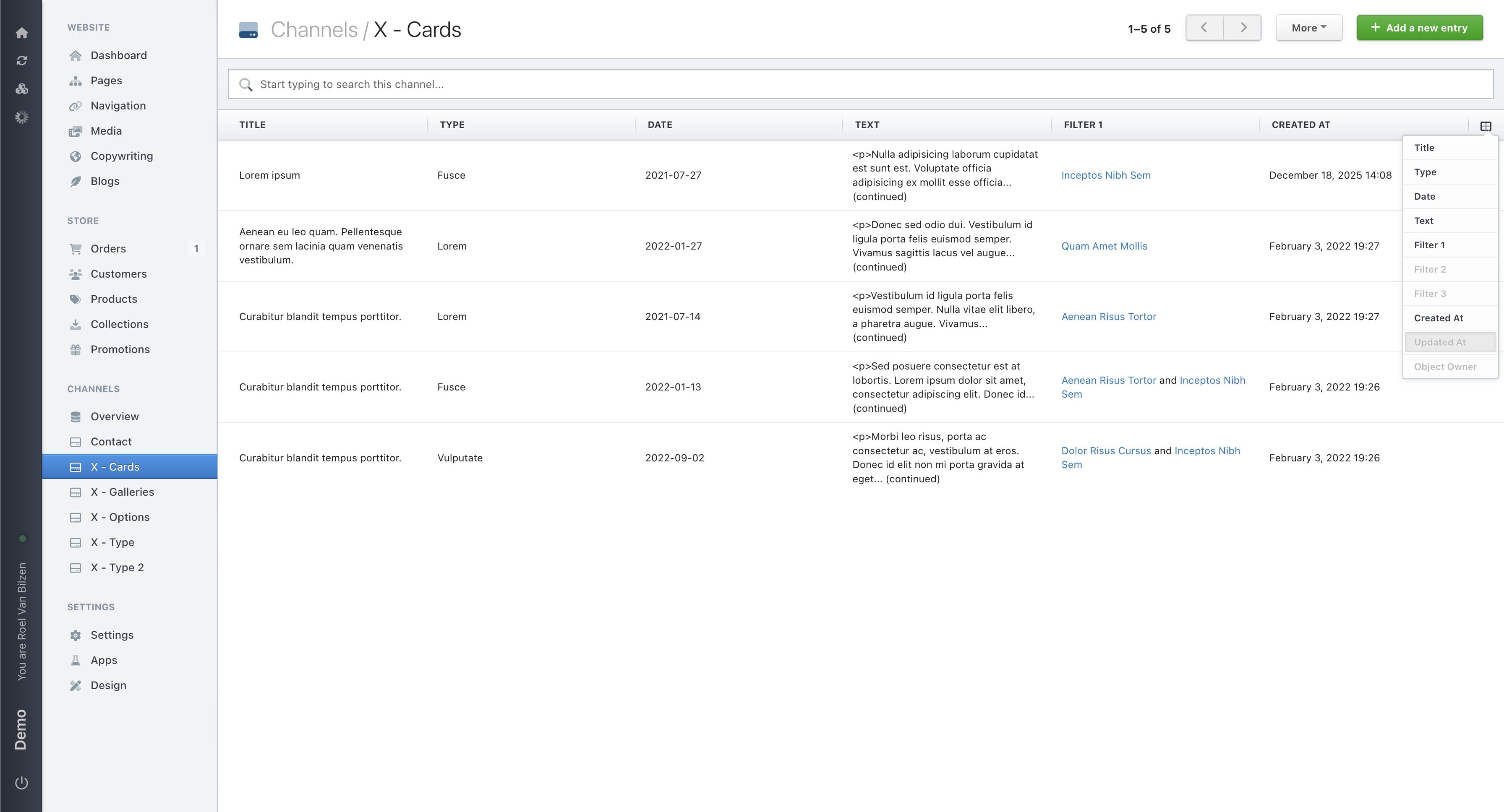Click the power icon at the rail bottom
This screenshot has height=812, width=1504.
[x=21, y=783]
